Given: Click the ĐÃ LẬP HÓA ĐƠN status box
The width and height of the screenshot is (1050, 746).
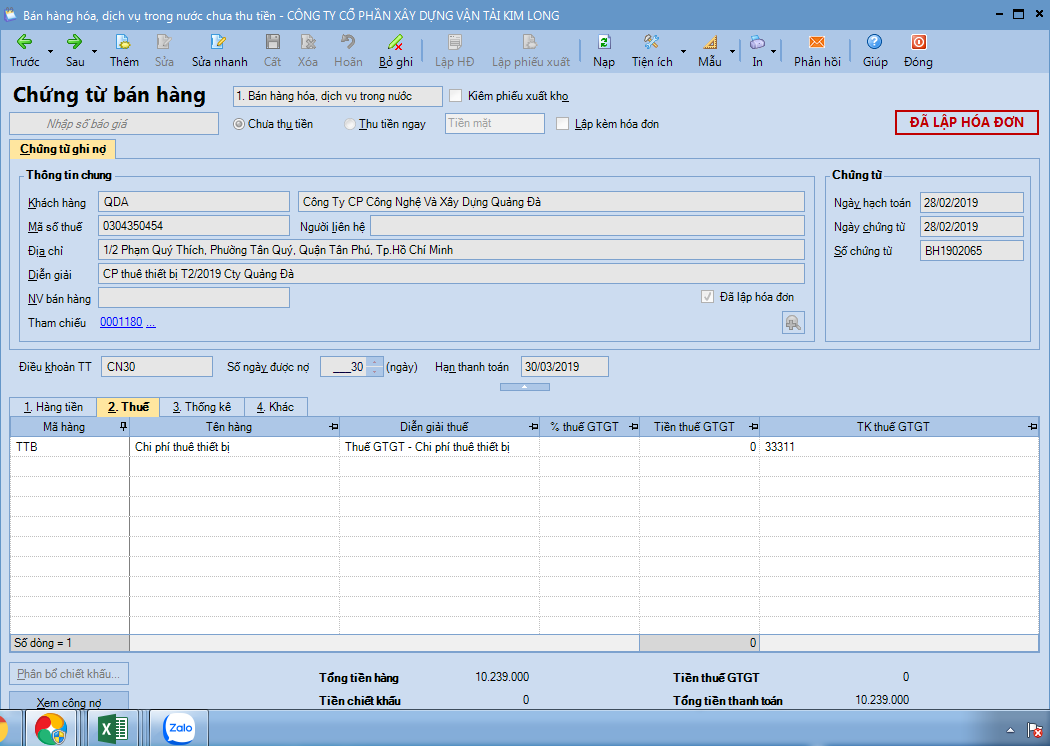Looking at the screenshot, I should tap(966, 123).
